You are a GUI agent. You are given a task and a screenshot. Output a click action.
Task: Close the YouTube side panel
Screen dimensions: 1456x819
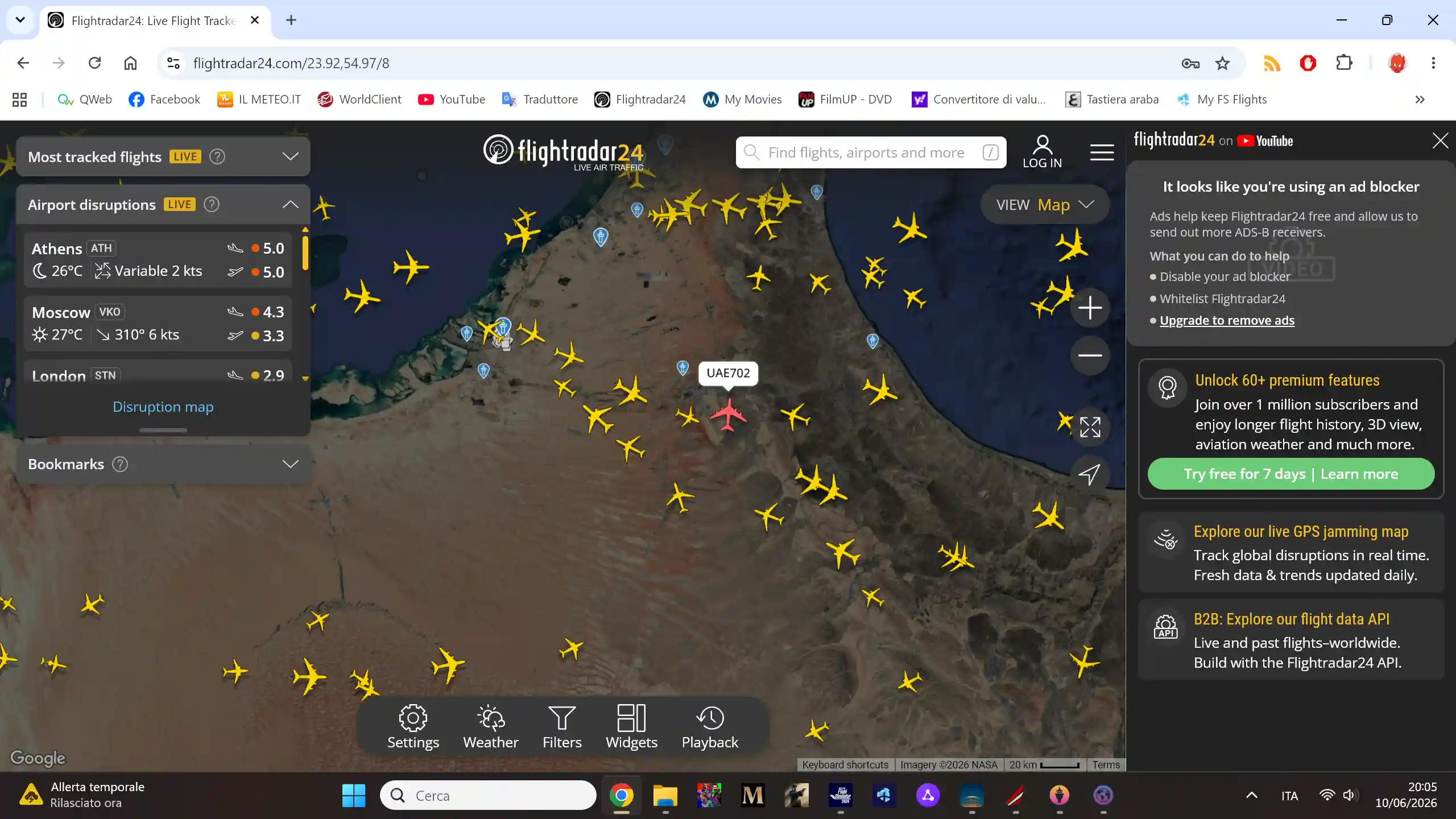pos(1441,140)
